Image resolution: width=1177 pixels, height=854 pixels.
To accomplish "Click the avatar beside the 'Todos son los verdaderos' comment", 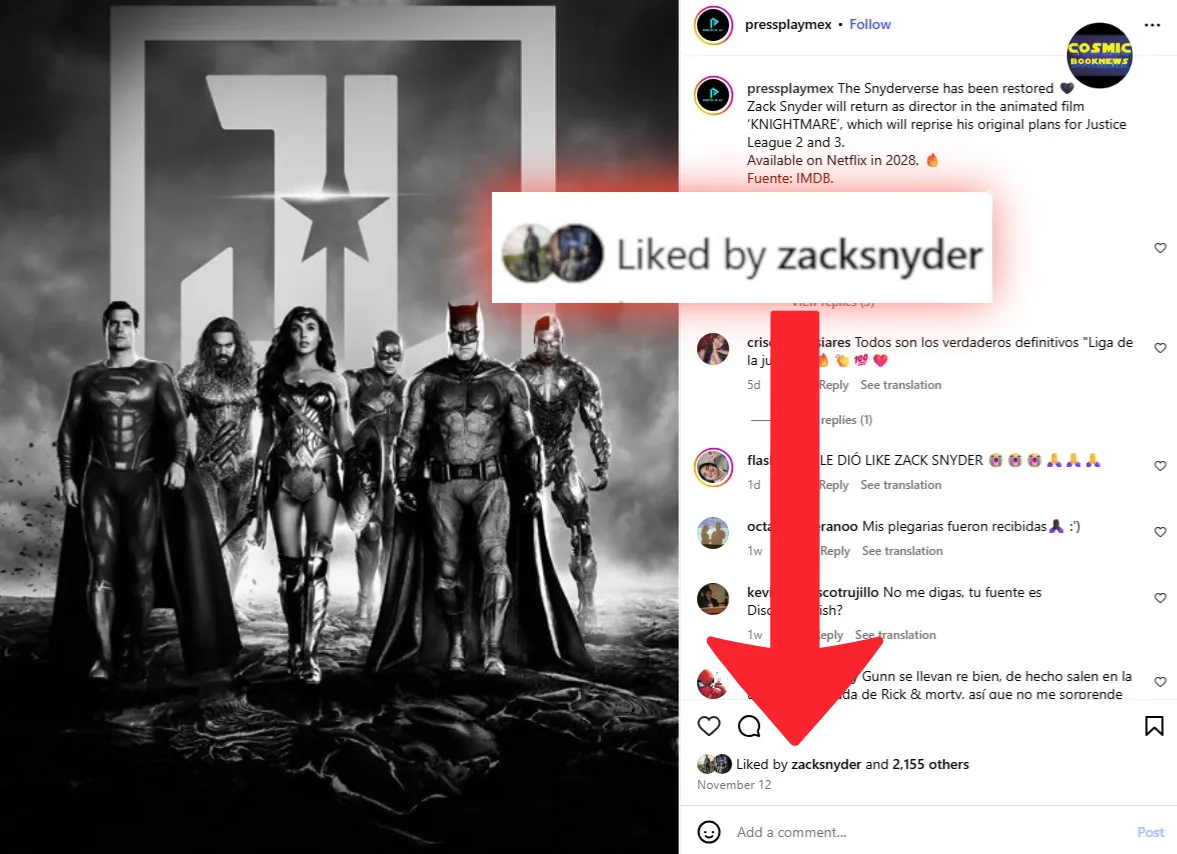I will click(x=712, y=349).
